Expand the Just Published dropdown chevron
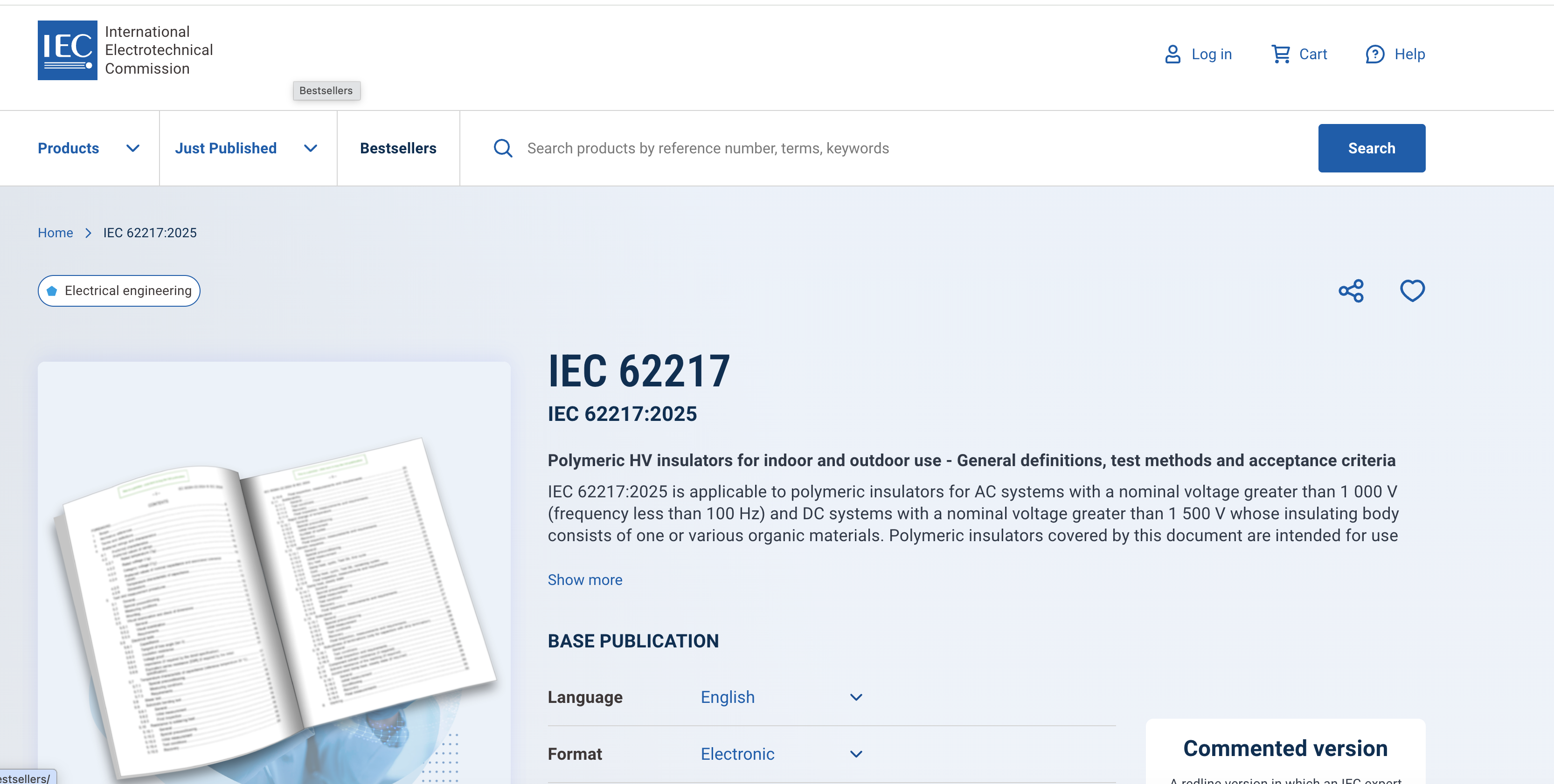The width and height of the screenshot is (1554, 784). click(310, 148)
